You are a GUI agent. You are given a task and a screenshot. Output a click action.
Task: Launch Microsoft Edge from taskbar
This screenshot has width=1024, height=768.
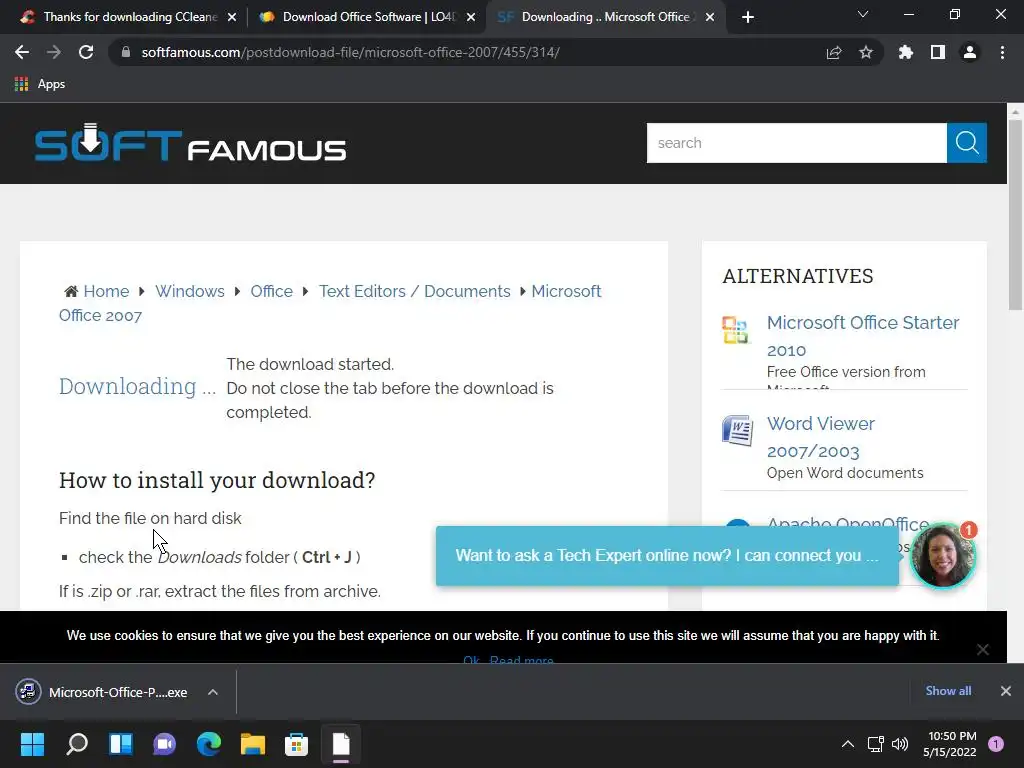[209, 744]
